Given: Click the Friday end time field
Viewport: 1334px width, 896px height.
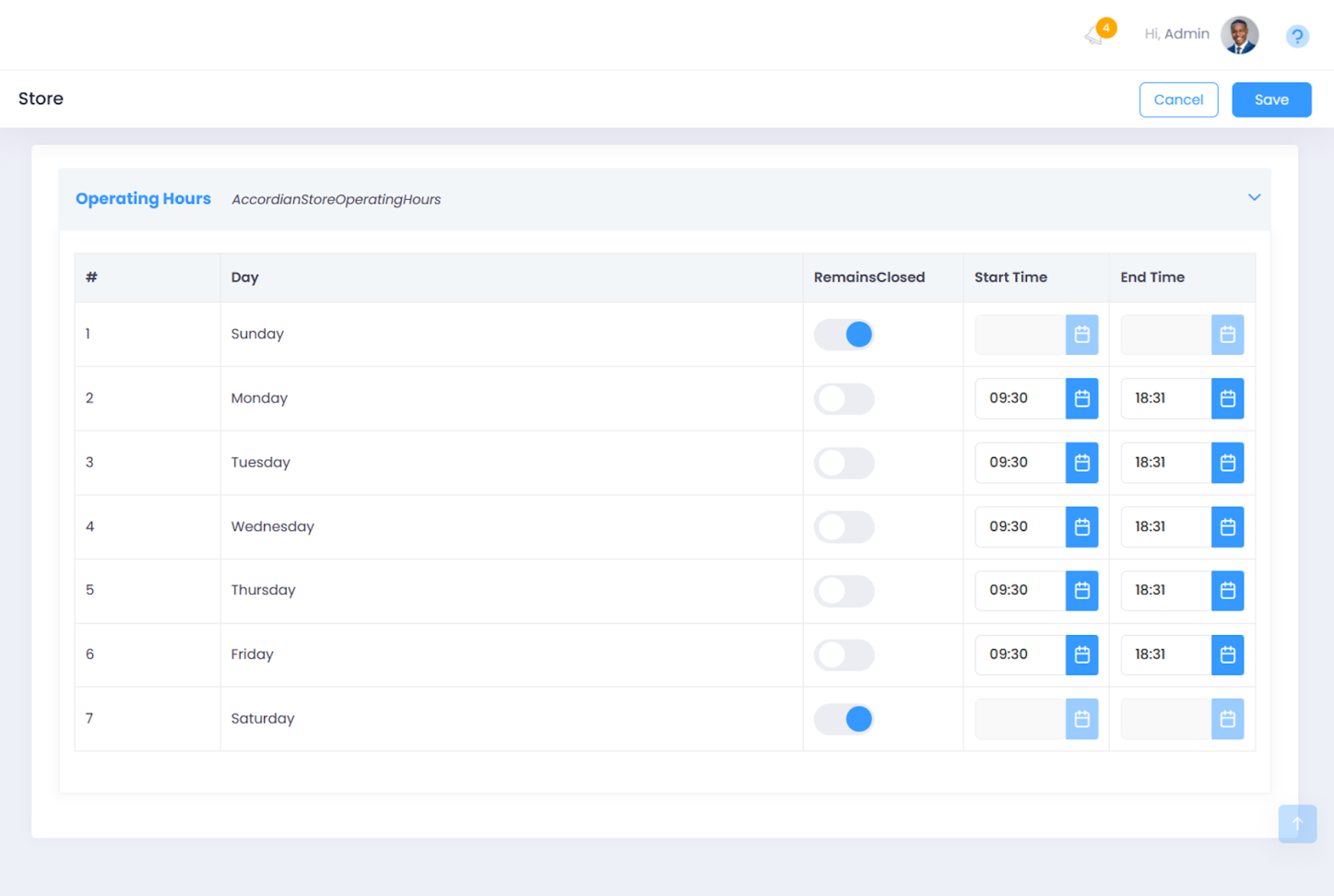Looking at the screenshot, I should [x=1165, y=654].
